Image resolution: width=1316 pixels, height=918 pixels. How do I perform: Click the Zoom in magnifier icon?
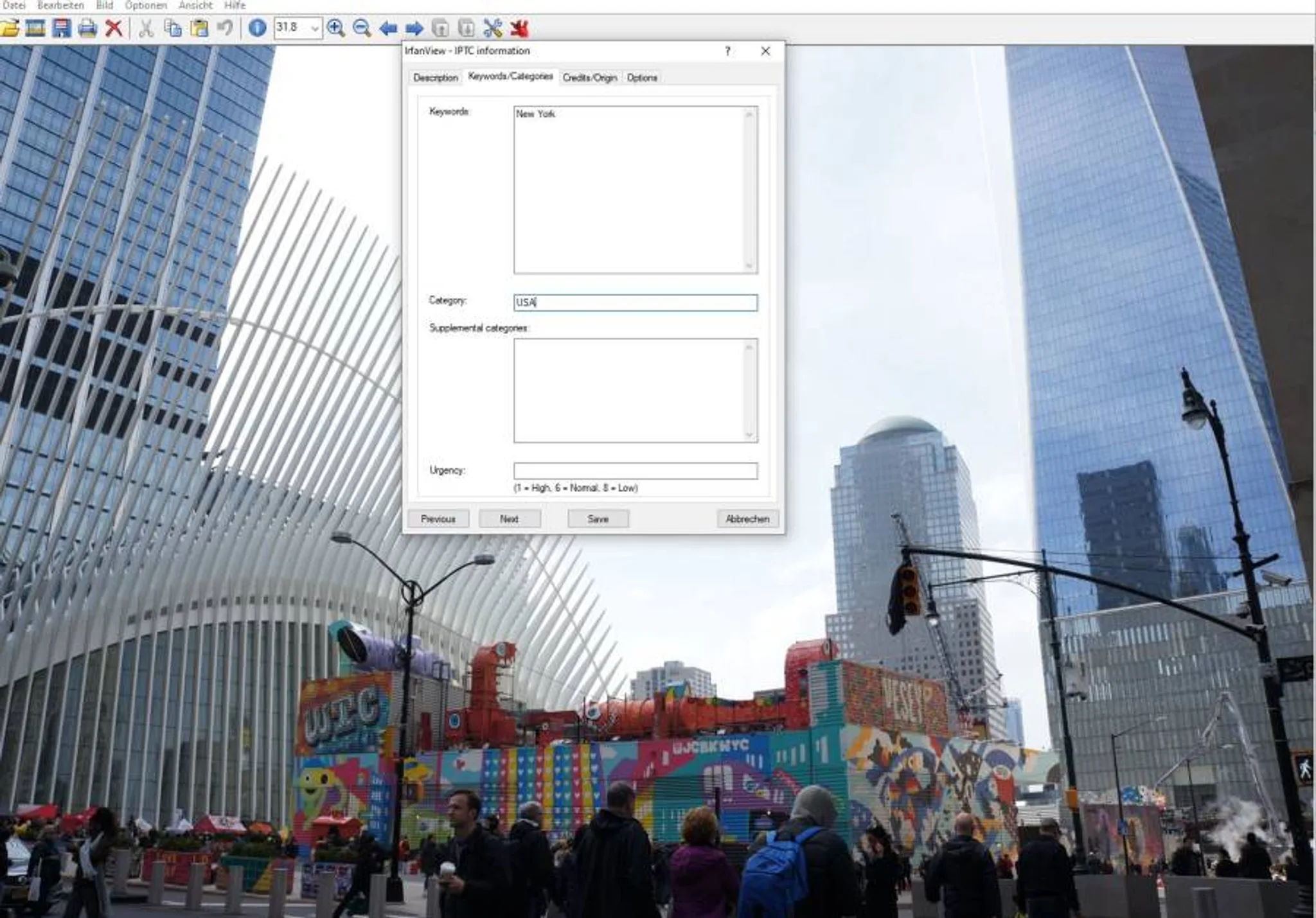[335, 28]
